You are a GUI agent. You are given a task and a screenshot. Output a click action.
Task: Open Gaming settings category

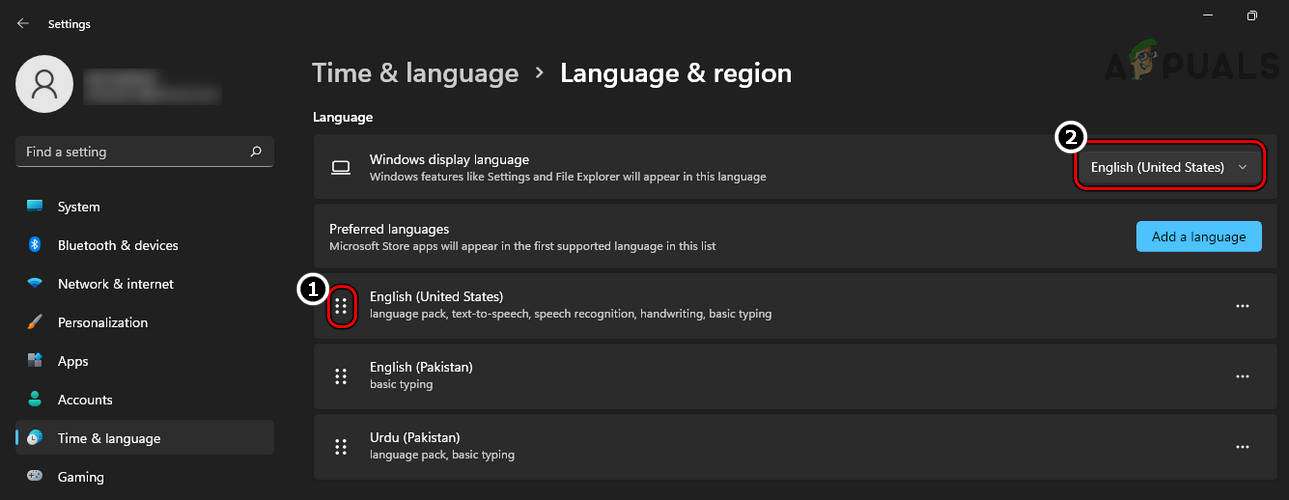tap(79, 477)
